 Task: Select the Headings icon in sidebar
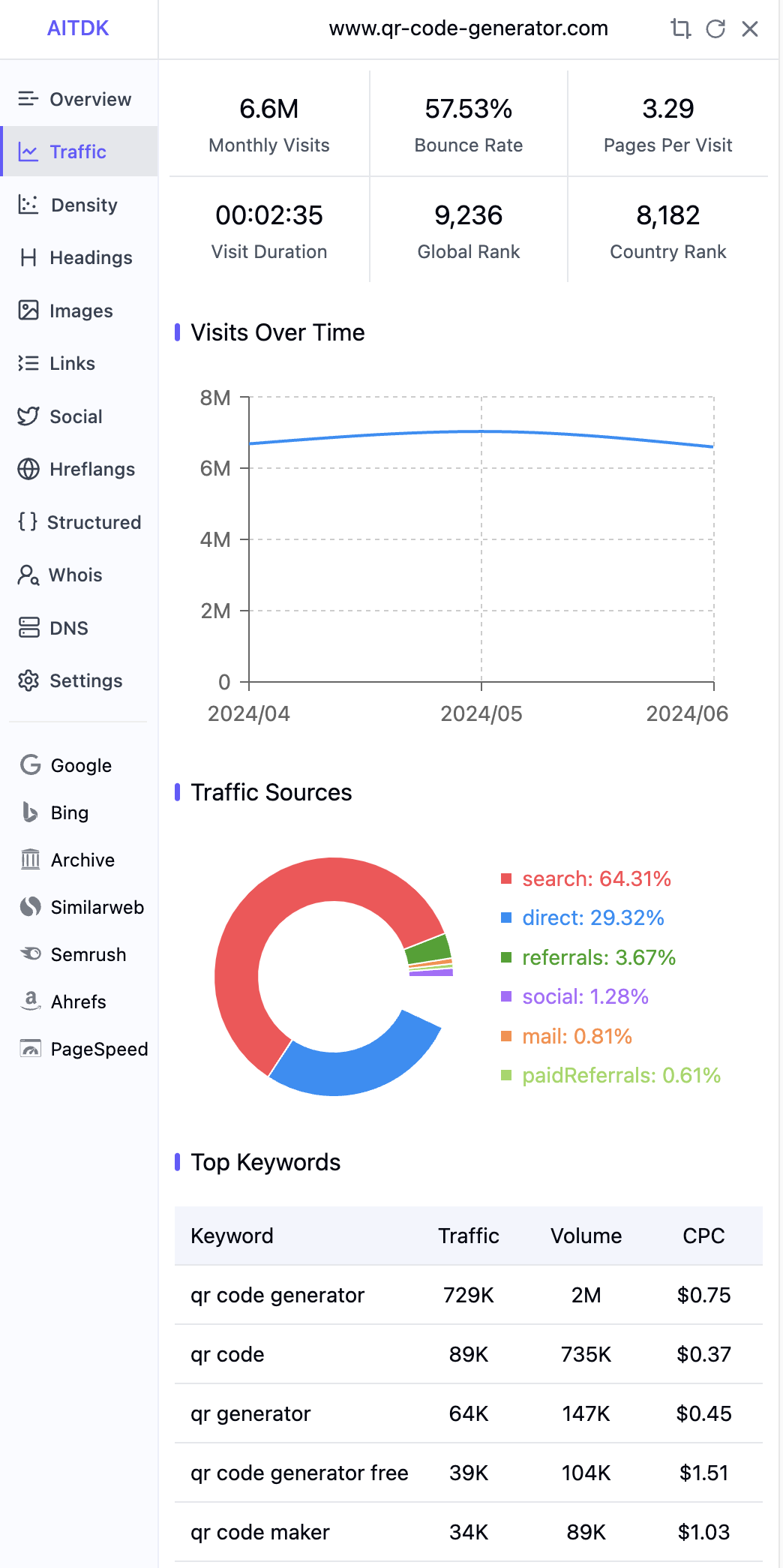click(28, 258)
